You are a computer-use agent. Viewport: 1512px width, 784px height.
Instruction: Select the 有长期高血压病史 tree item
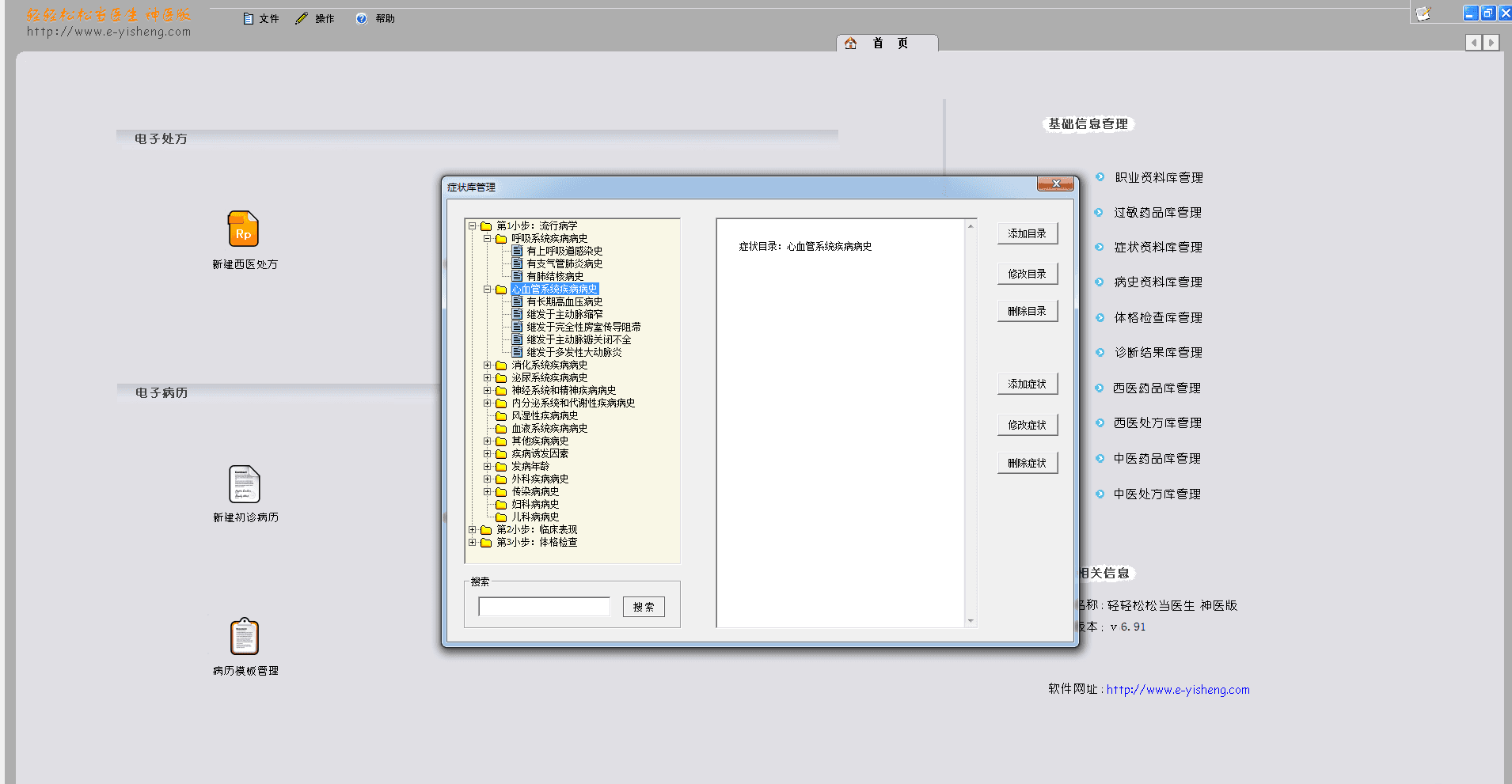[564, 301]
